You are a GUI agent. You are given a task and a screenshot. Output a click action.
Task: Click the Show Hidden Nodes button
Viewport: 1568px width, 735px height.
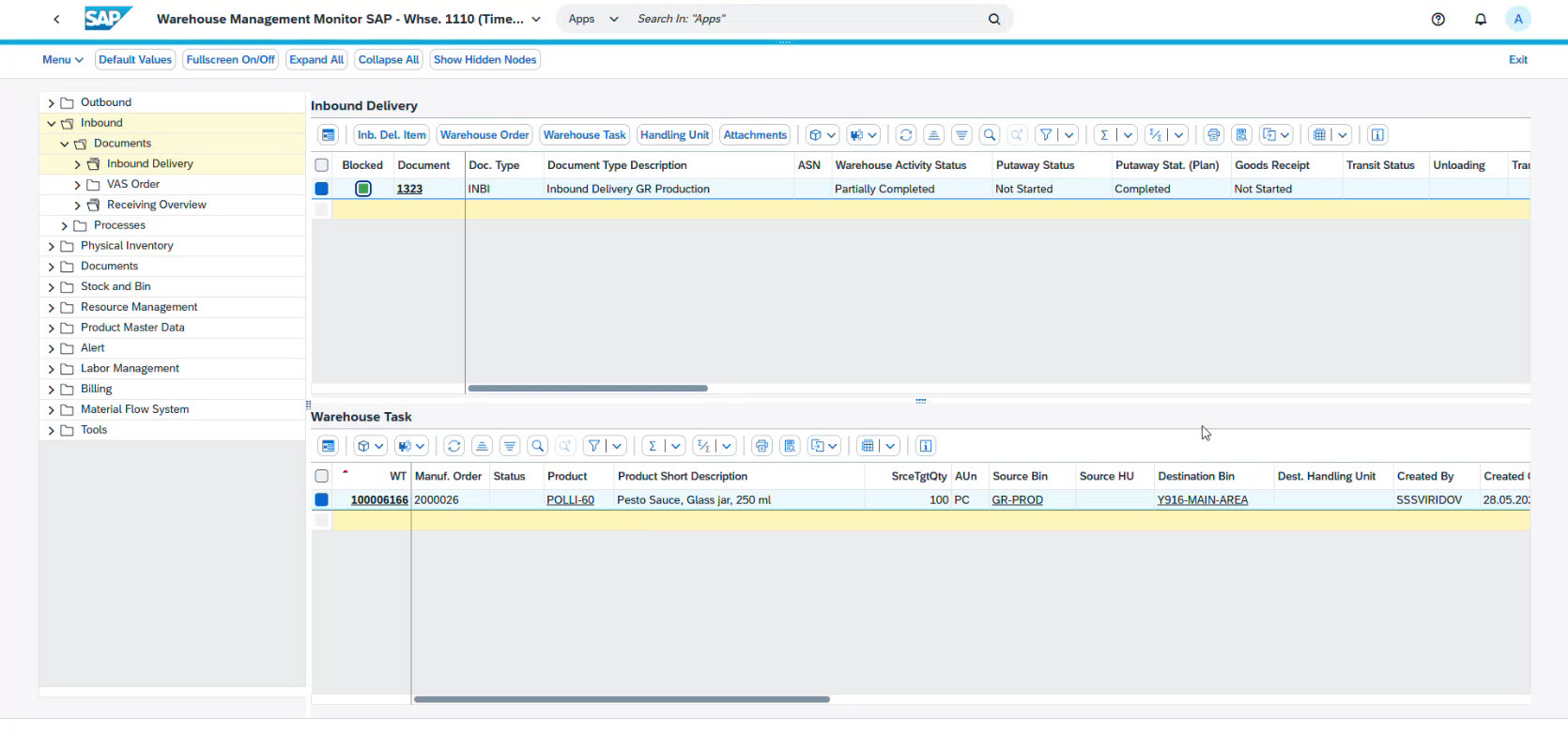[x=485, y=59]
